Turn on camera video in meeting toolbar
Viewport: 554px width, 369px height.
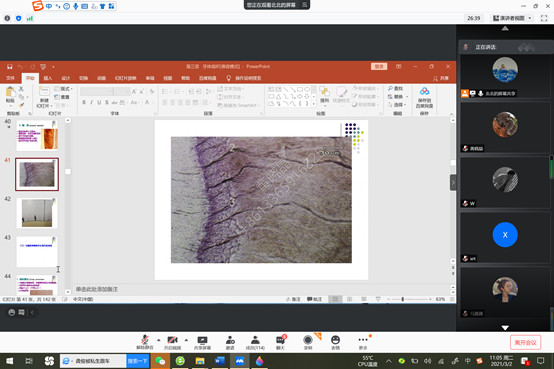172,341
